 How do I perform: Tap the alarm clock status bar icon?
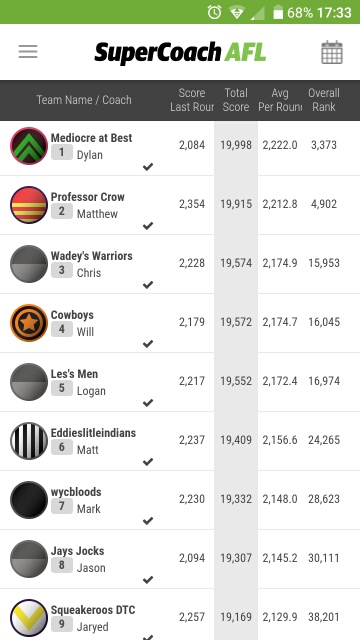click(x=214, y=12)
